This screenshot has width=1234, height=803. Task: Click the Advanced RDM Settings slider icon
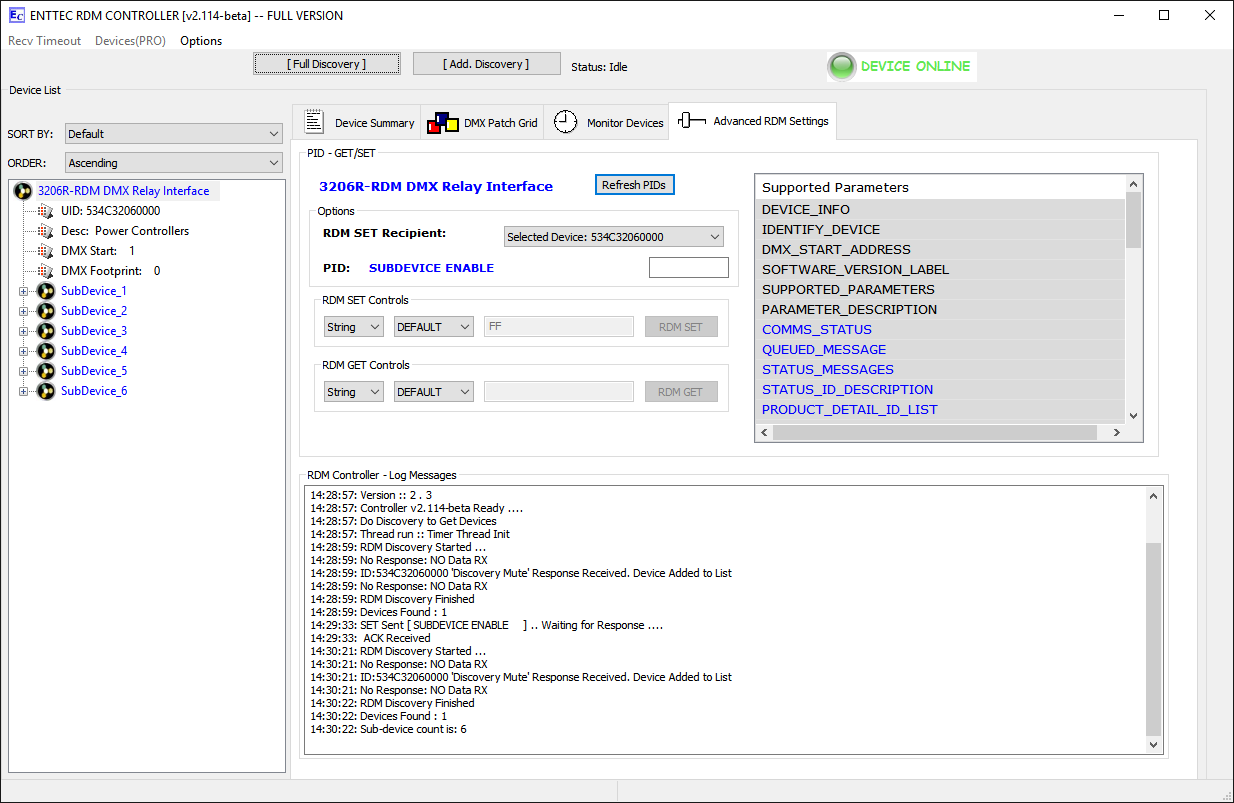[x=691, y=121]
